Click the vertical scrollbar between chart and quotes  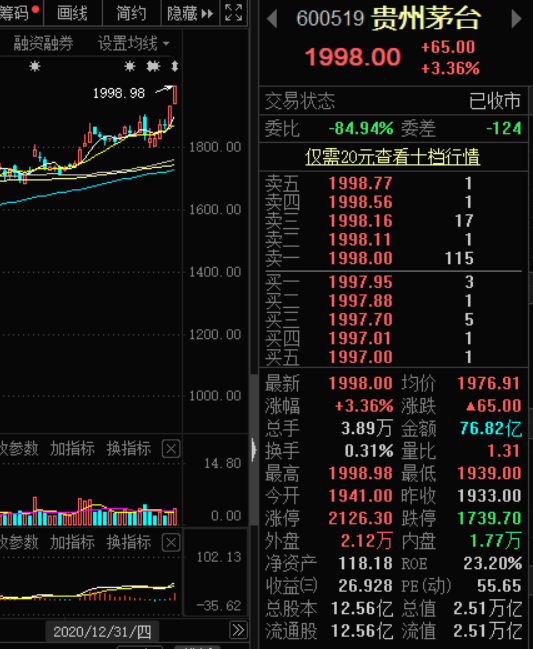tap(254, 449)
